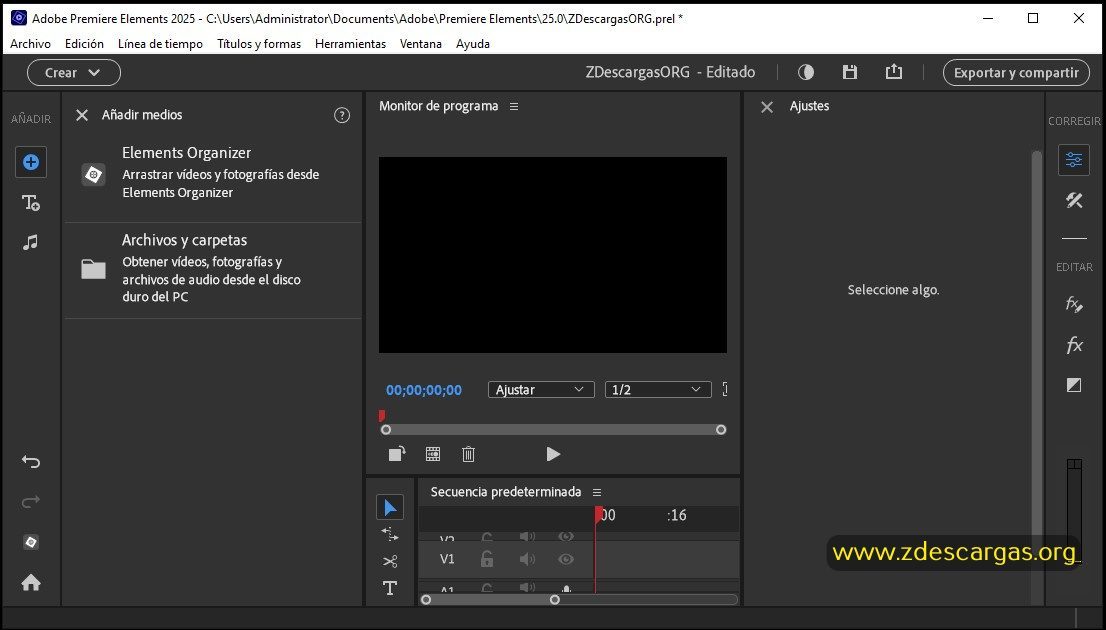
Task: Close the Añadir medios panel
Action: click(x=82, y=115)
